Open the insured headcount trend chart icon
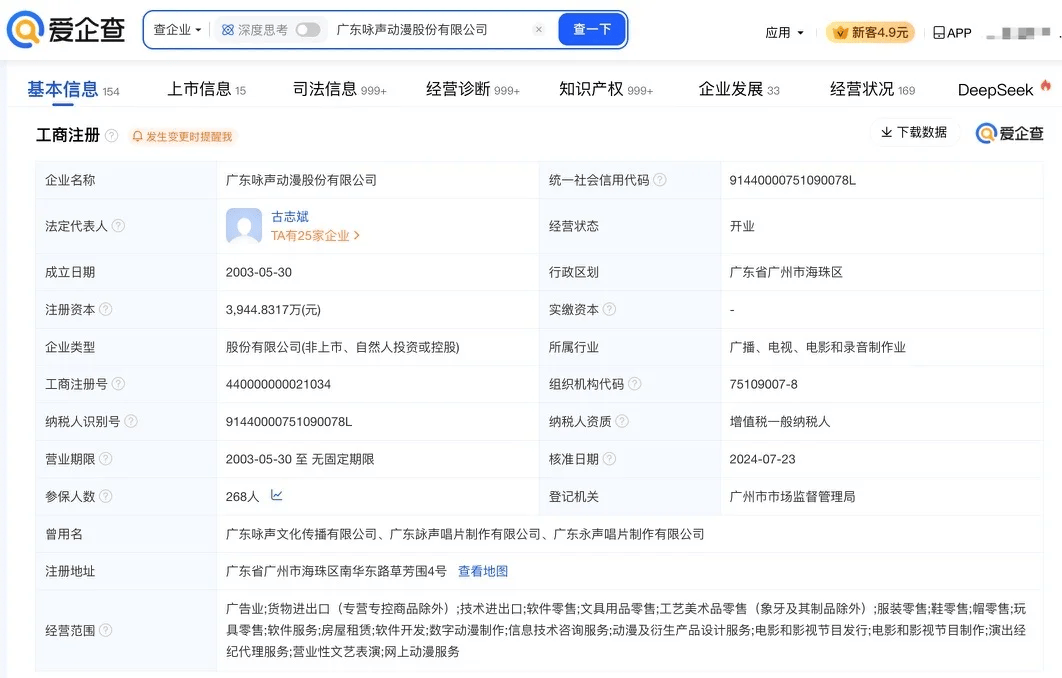This screenshot has height=678, width=1062. pos(276,495)
